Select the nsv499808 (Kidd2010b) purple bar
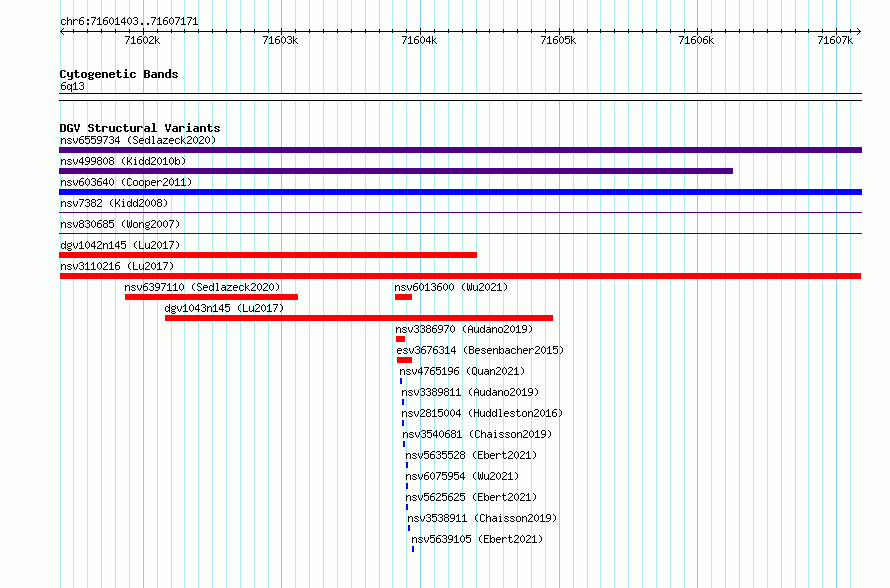Image resolution: width=890 pixels, height=588 pixels. pyautogui.click(x=396, y=171)
